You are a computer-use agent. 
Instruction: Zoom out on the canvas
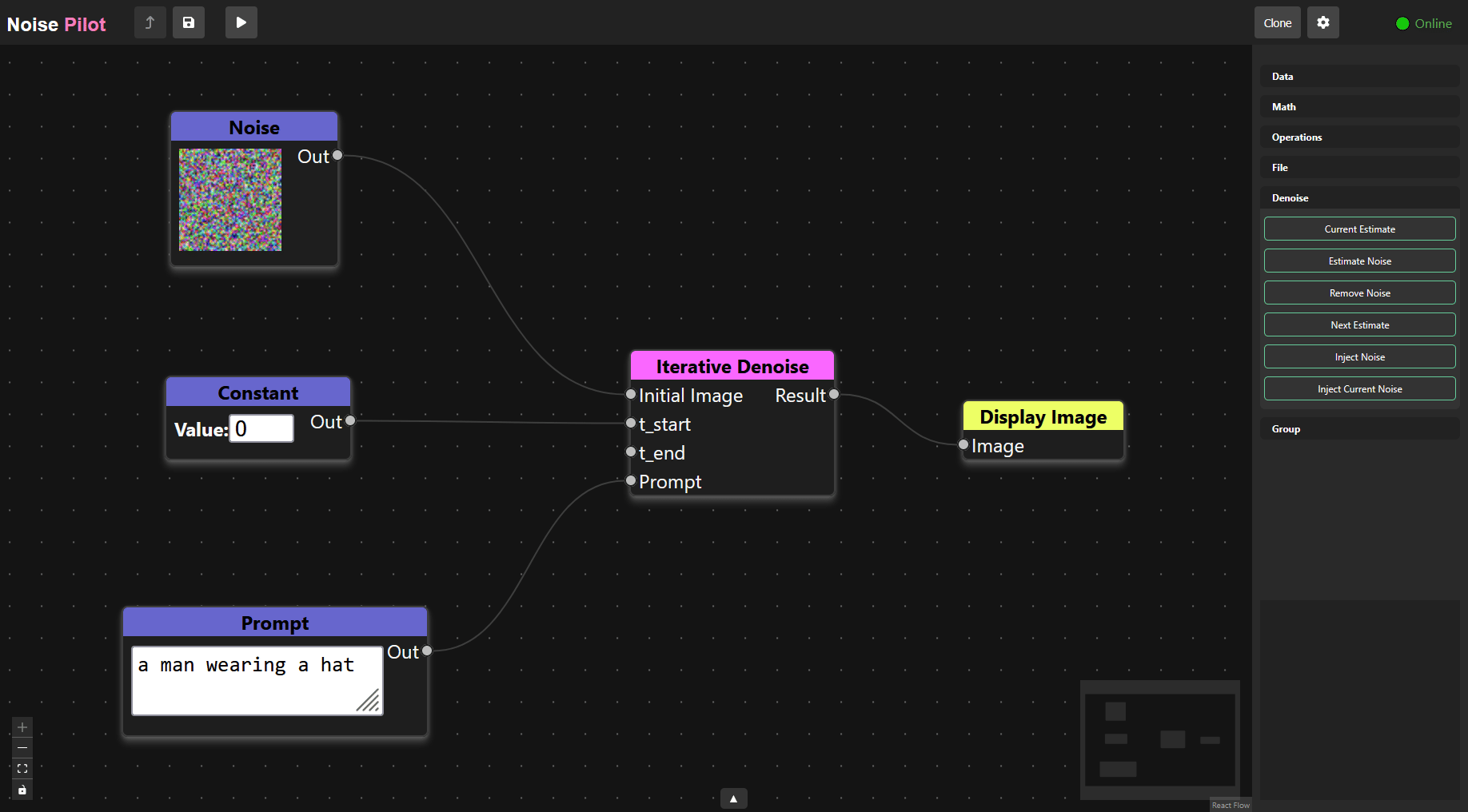pyautogui.click(x=22, y=748)
